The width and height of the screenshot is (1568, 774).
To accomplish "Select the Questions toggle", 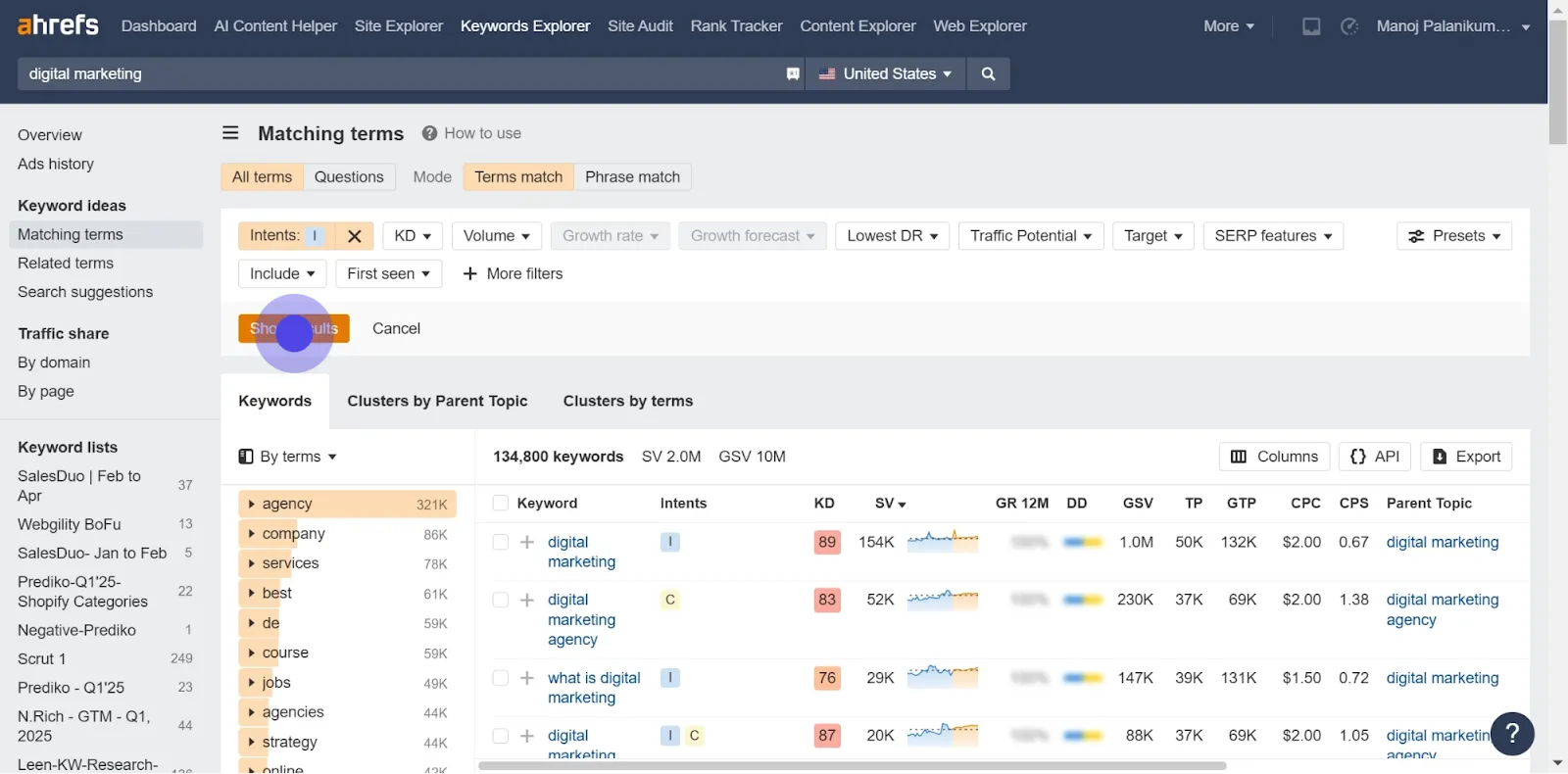I will 349,177.
